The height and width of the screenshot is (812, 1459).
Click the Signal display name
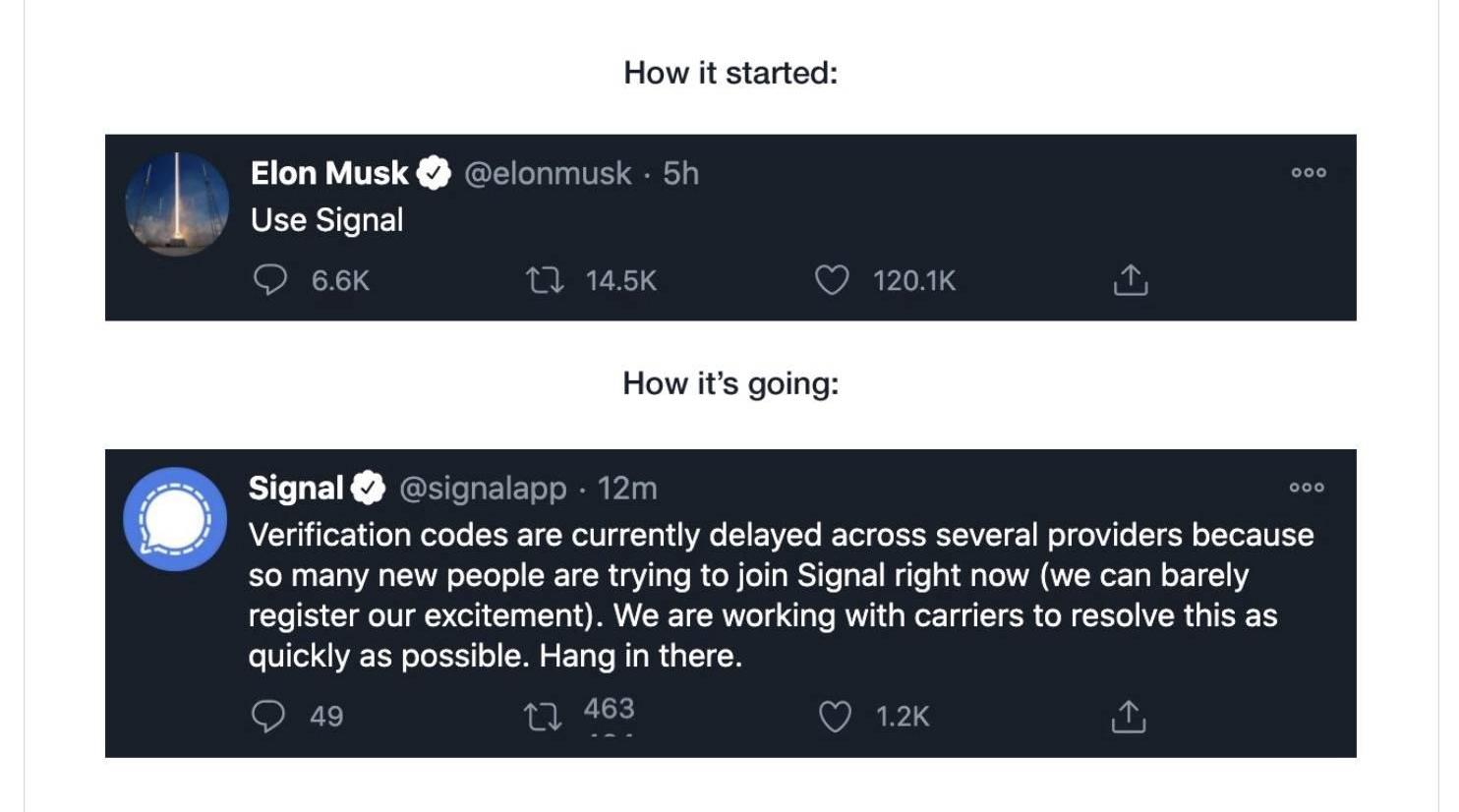[x=296, y=488]
